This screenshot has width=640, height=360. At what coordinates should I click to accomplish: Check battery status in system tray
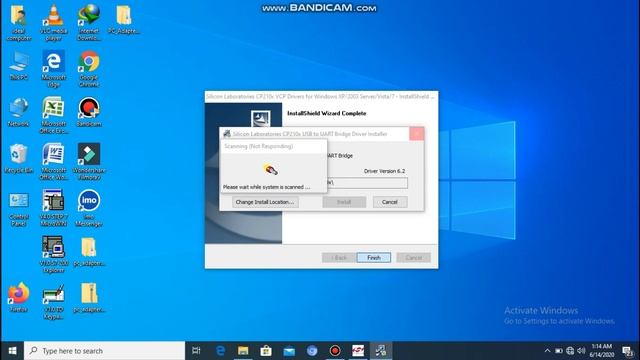pos(559,351)
